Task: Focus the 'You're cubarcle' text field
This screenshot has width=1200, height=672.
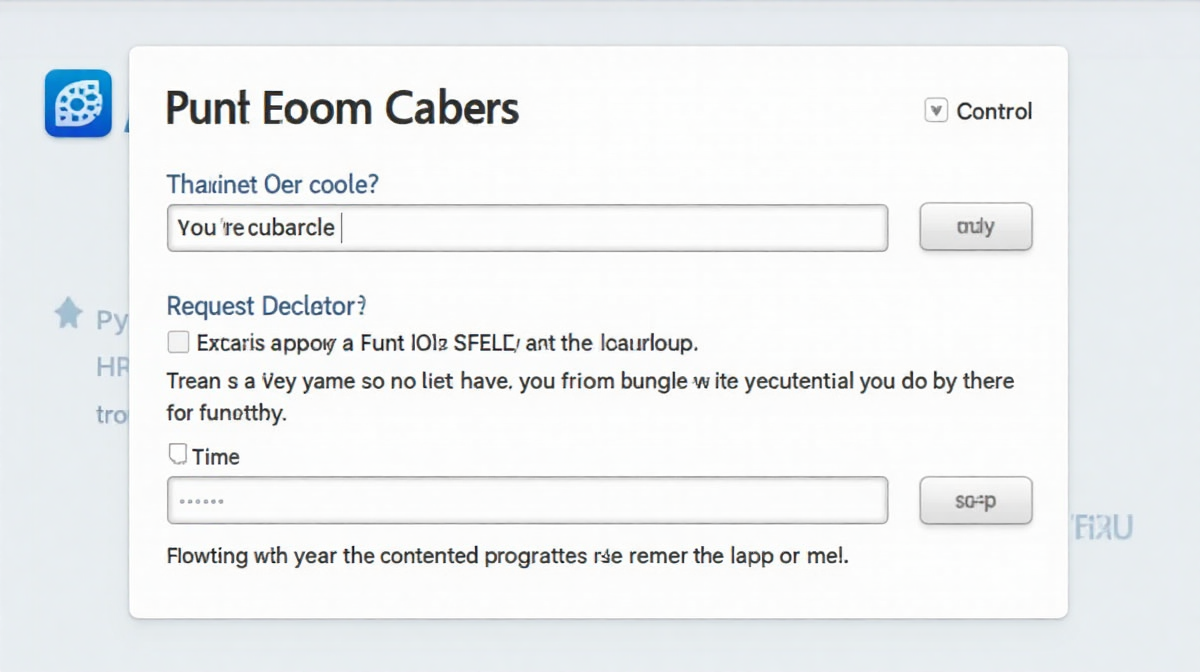Action: pos(527,228)
